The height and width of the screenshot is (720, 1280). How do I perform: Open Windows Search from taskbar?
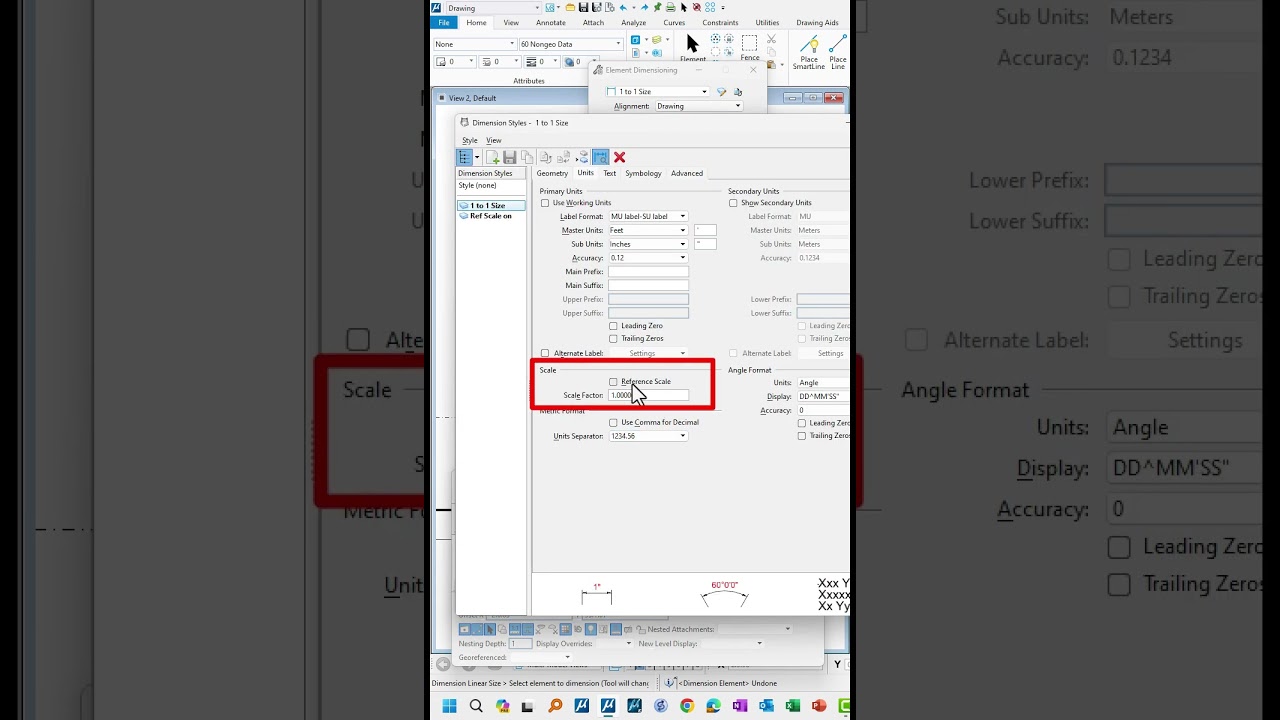pos(476,706)
